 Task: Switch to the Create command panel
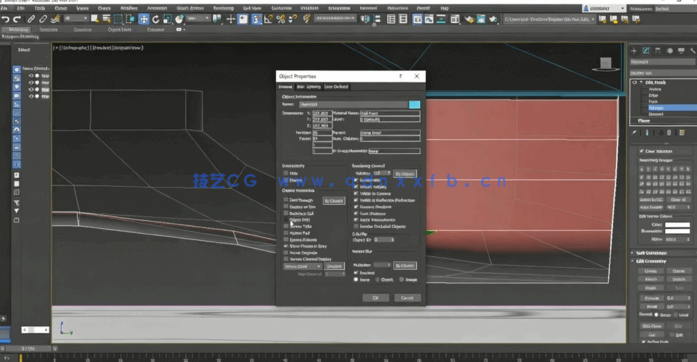(634, 51)
